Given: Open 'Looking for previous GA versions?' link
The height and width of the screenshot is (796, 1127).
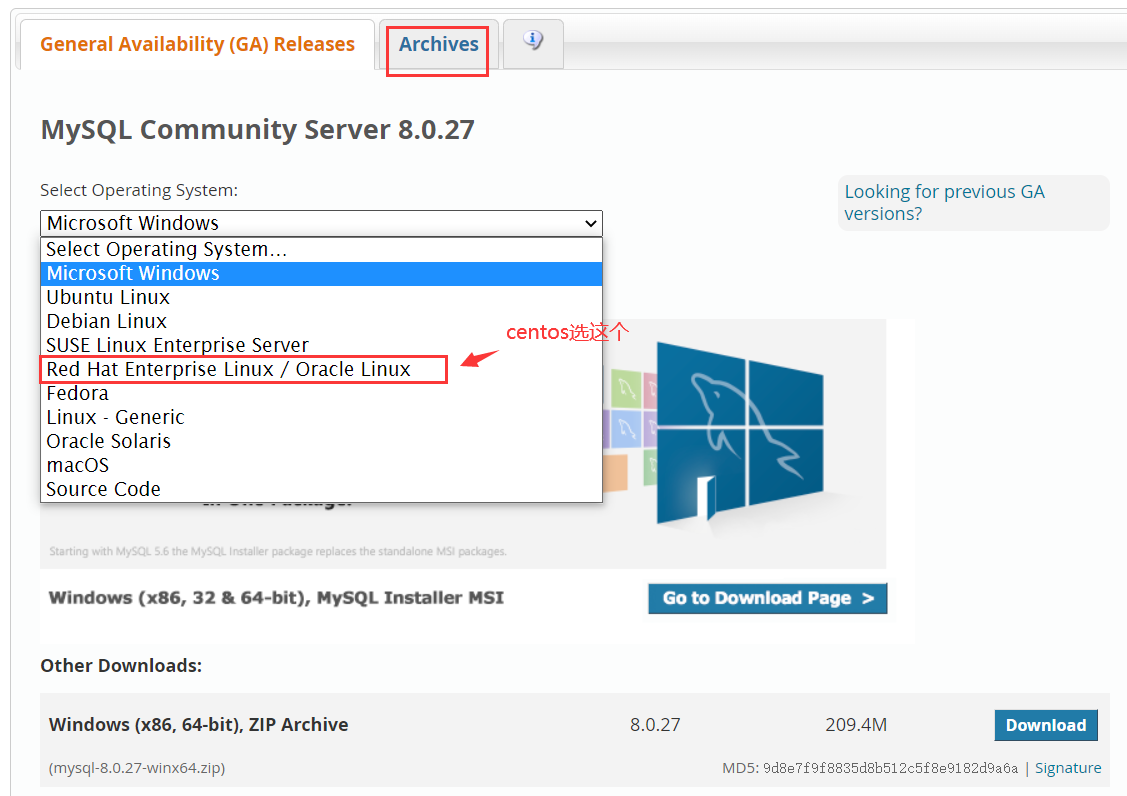Looking at the screenshot, I should click(944, 203).
